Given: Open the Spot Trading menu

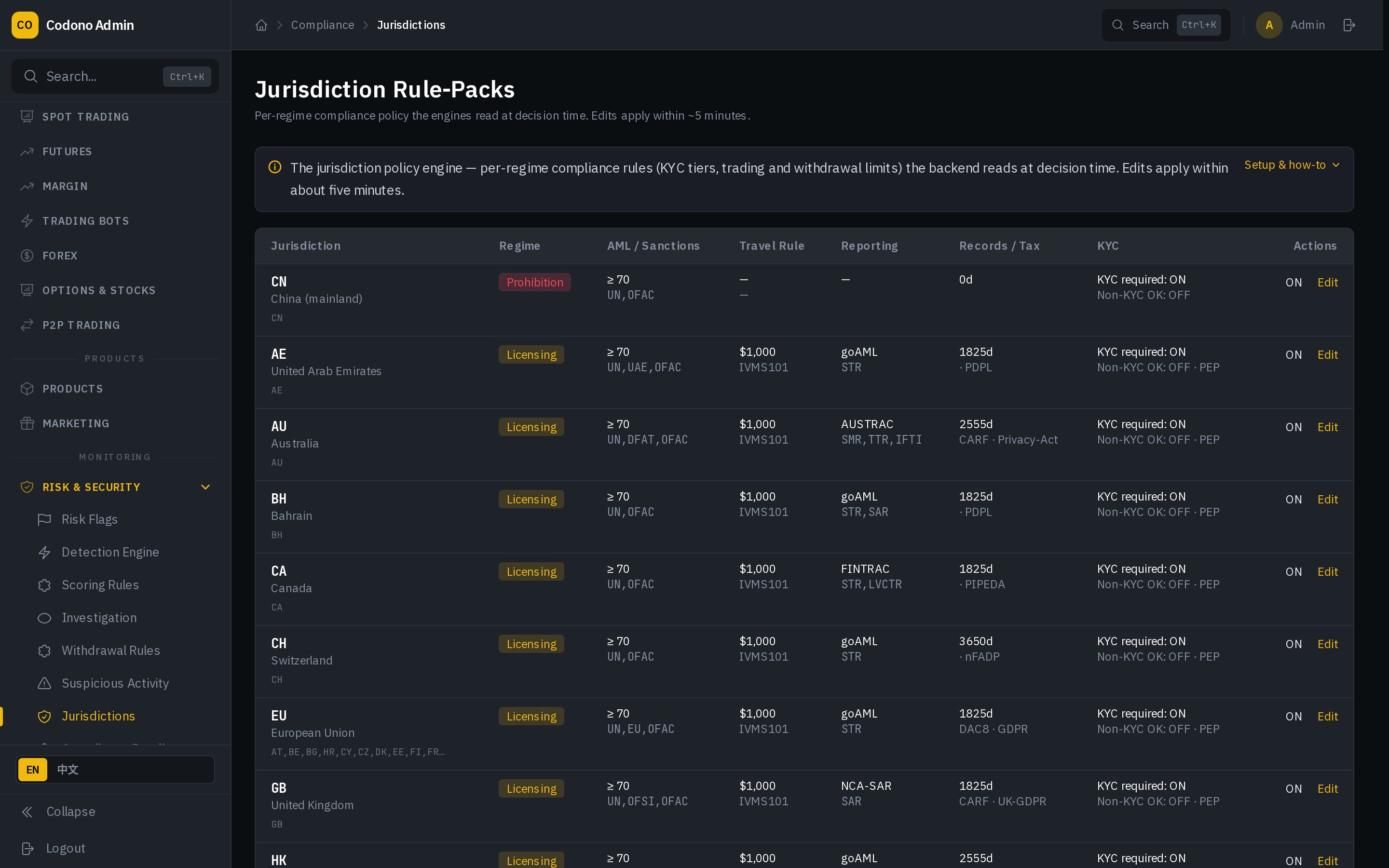Looking at the screenshot, I should click(115, 117).
